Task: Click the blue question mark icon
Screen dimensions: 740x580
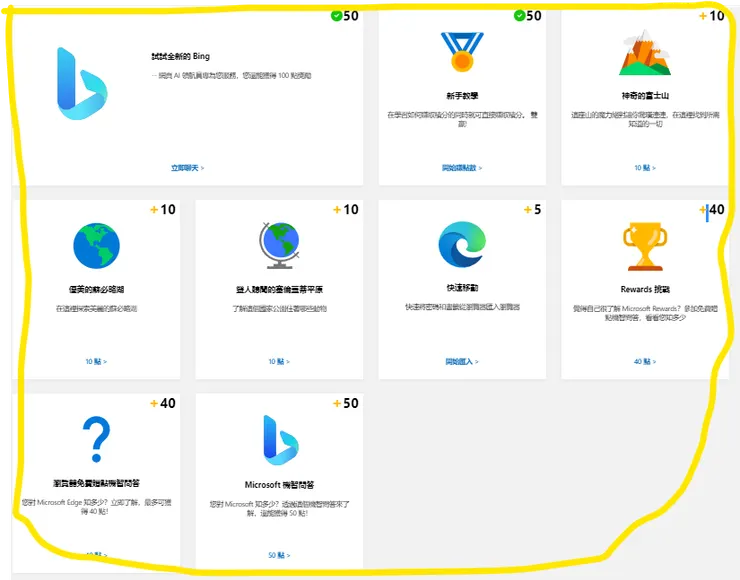Action: [x=96, y=439]
